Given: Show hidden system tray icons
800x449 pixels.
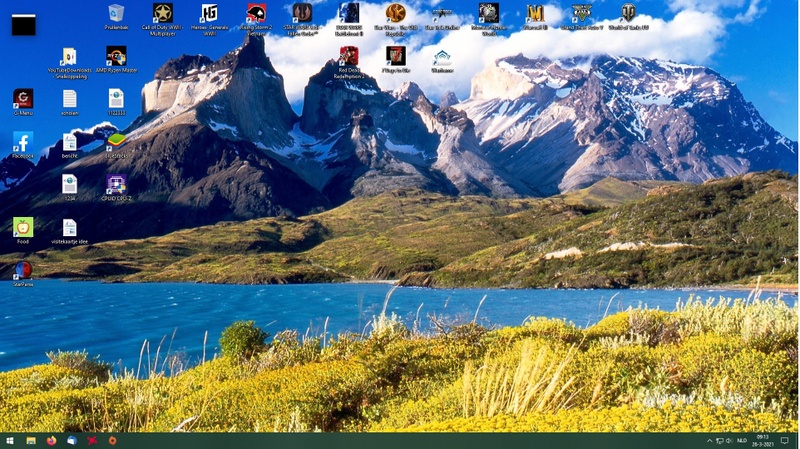Looking at the screenshot, I should click(709, 441).
